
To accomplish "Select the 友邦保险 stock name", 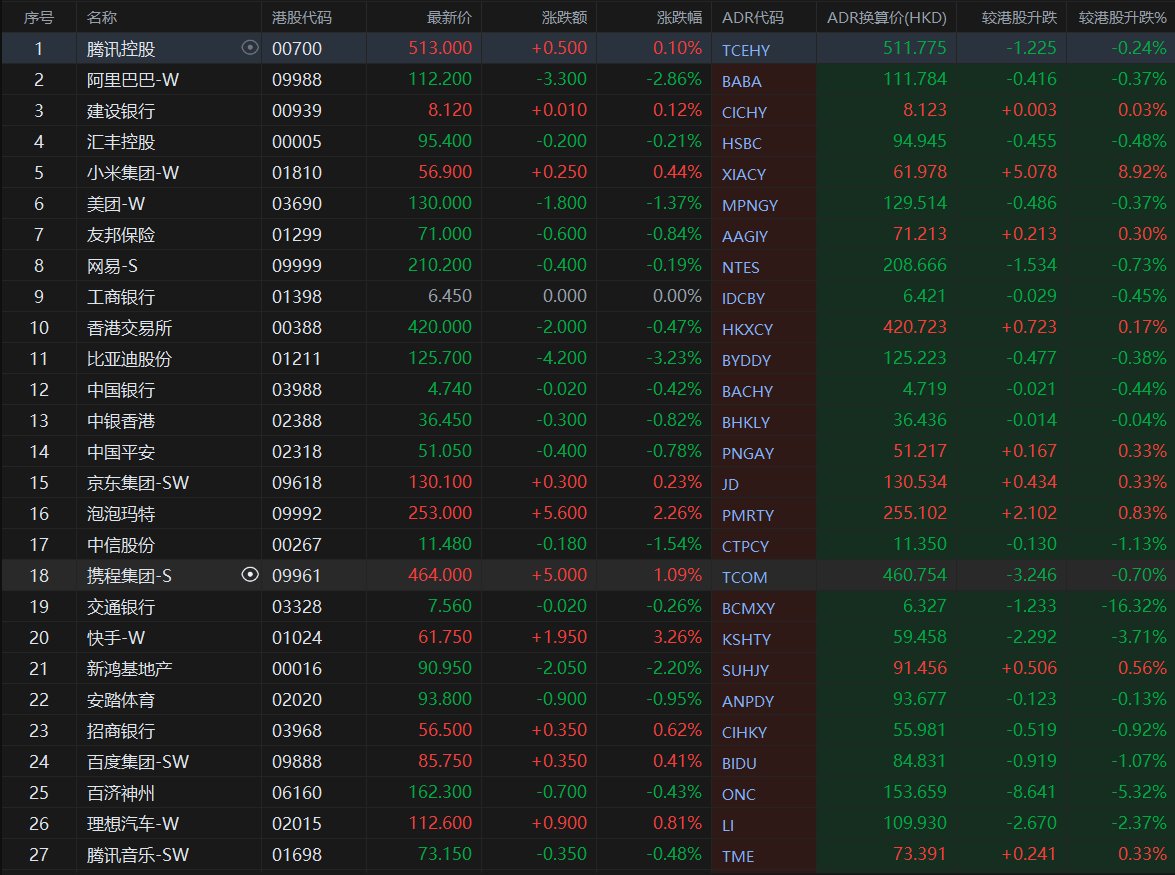I will [121, 234].
